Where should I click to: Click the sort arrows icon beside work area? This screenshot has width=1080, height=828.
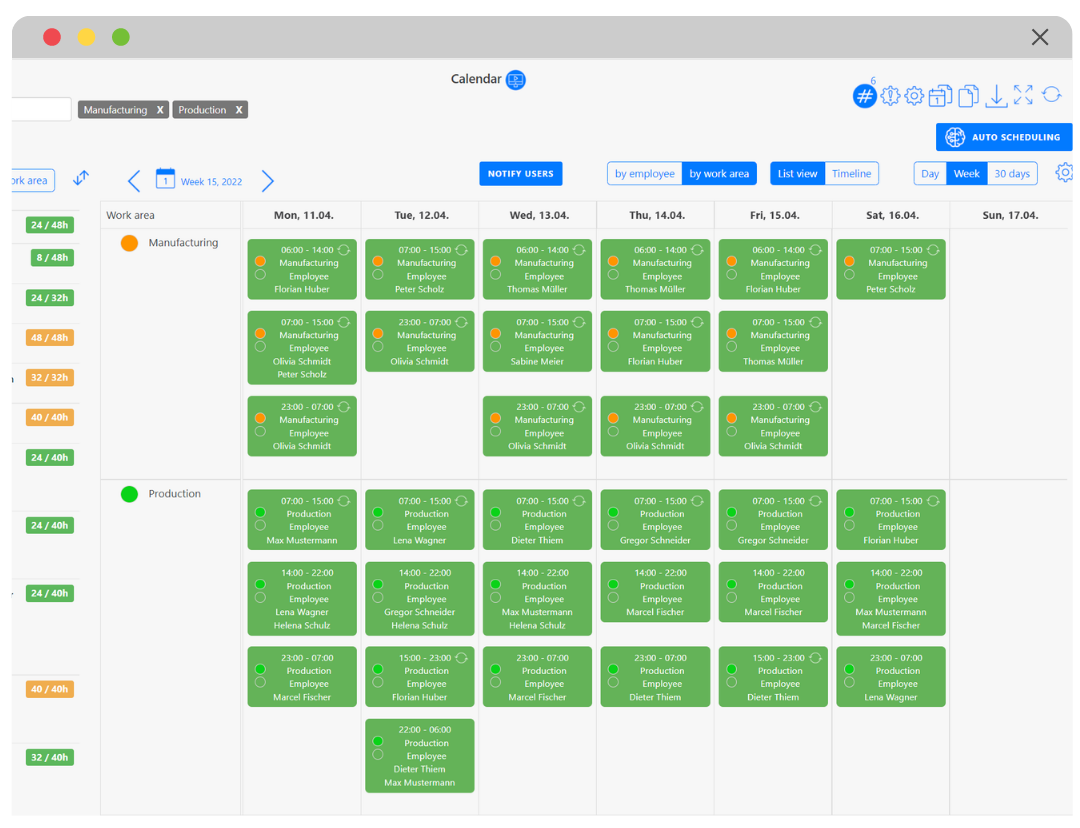click(x=80, y=177)
